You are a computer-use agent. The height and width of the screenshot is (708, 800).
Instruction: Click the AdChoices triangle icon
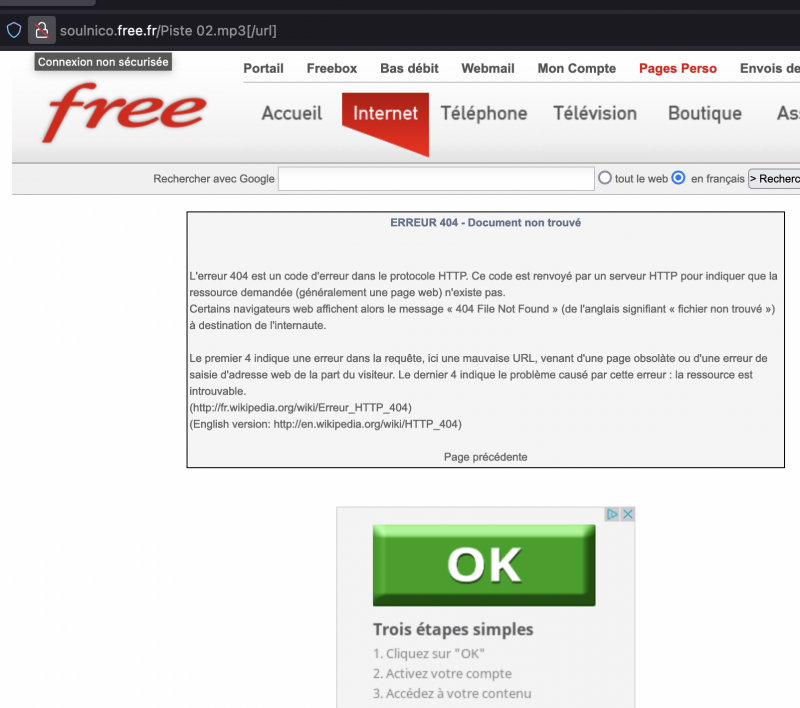coord(612,514)
